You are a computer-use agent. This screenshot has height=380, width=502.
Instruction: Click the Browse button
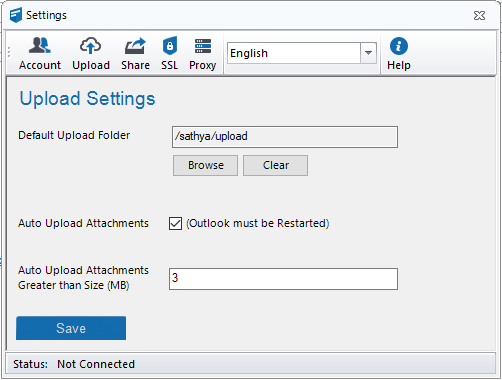click(205, 165)
